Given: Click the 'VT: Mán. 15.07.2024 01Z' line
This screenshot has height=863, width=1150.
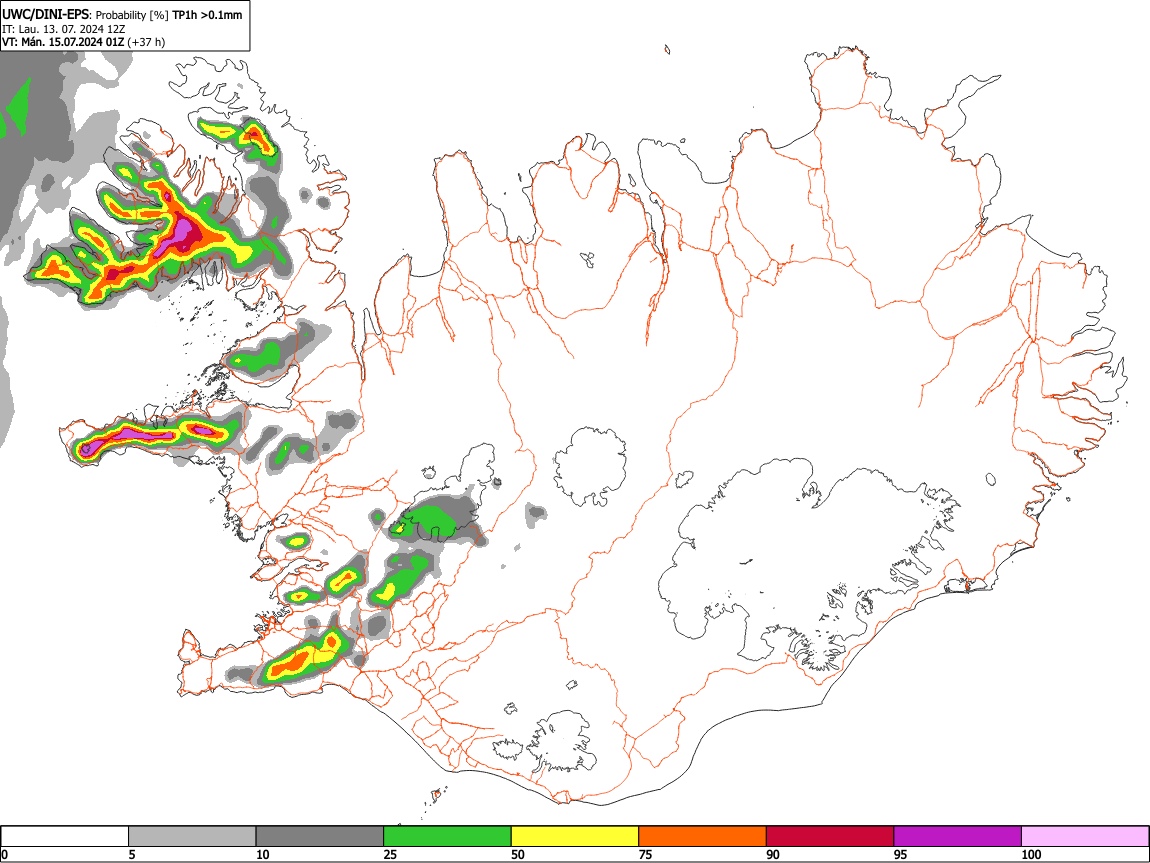Looking at the screenshot, I should [63, 42].
